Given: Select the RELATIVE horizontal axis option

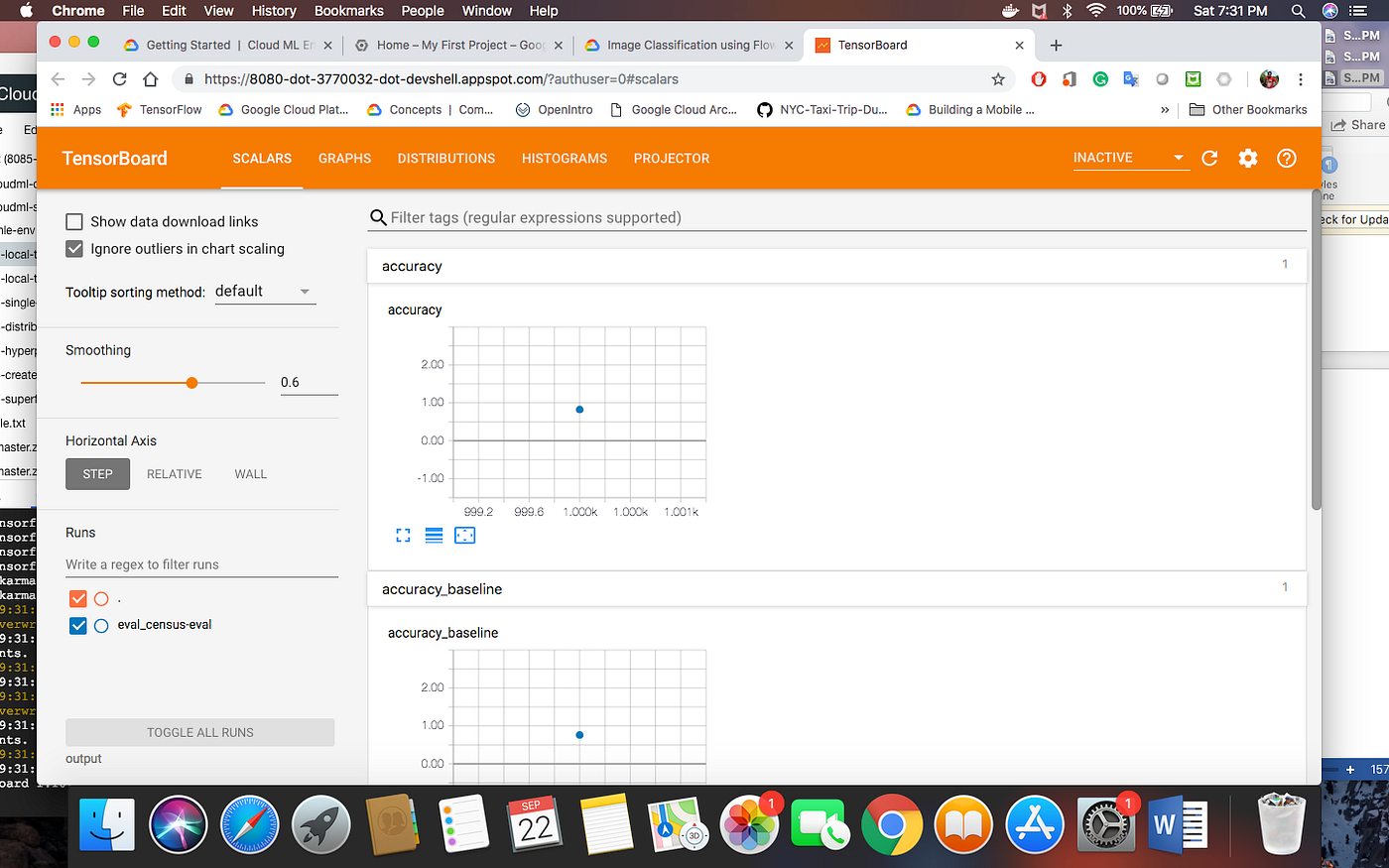Looking at the screenshot, I should pos(174,473).
